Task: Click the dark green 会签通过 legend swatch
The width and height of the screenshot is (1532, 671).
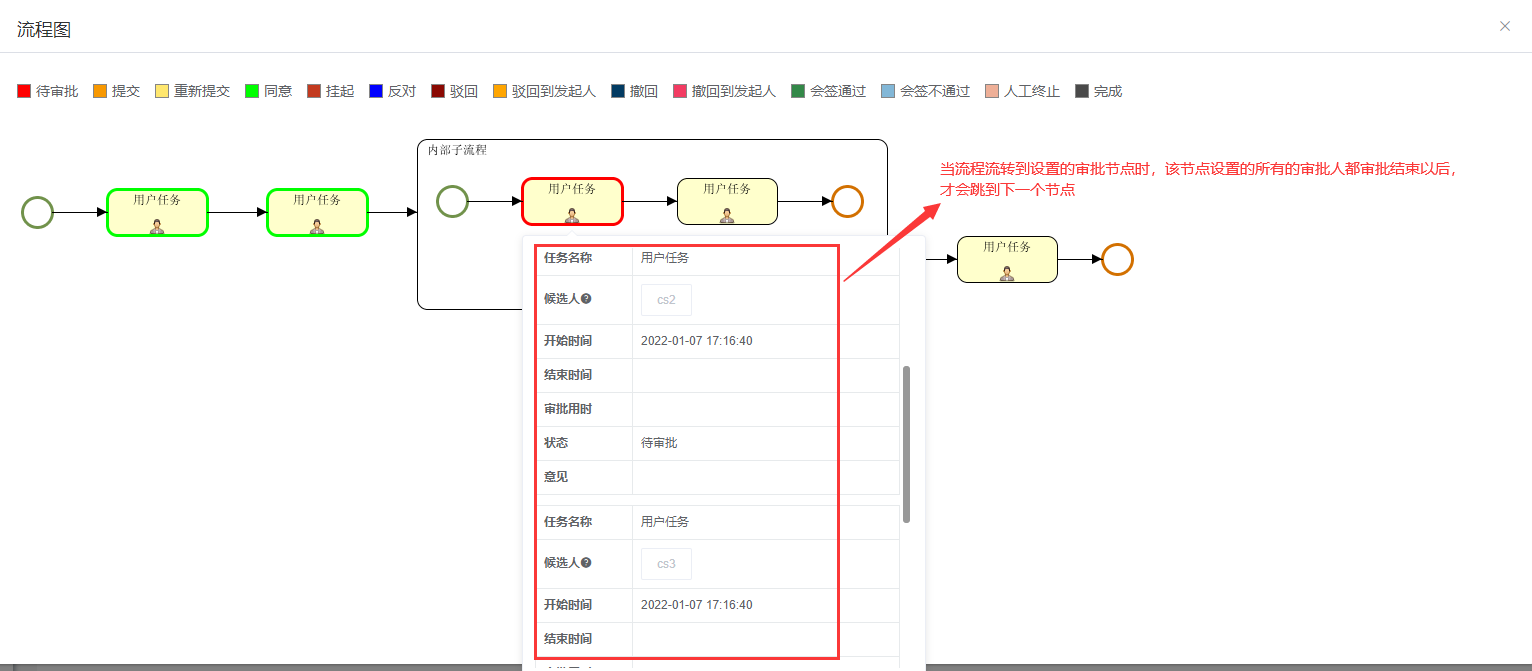Action: pos(798,91)
